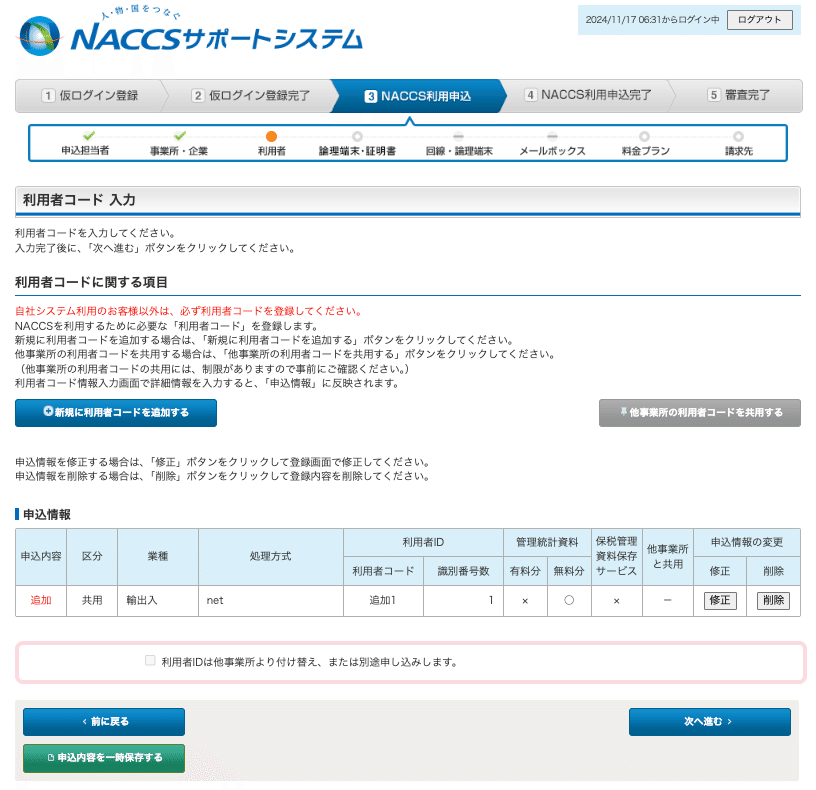The image size is (816, 790).
Task: Open the NACCS利用申込完了 tab
Action: (x=590, y=96)
